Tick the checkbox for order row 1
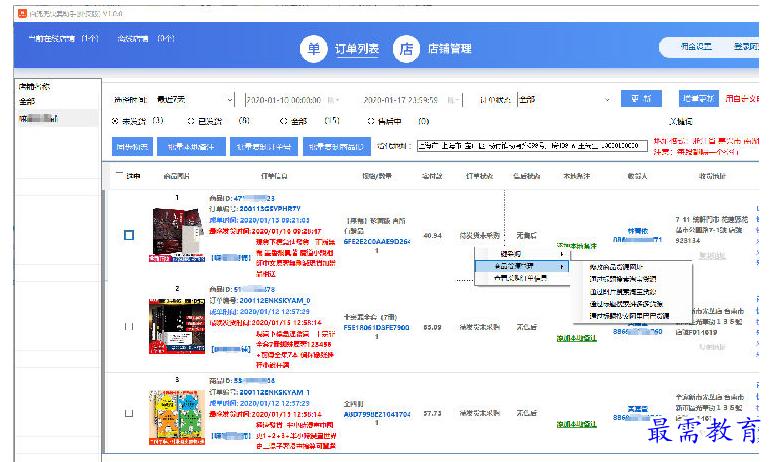This screenshot has width=769, height=462. point(129,235)
